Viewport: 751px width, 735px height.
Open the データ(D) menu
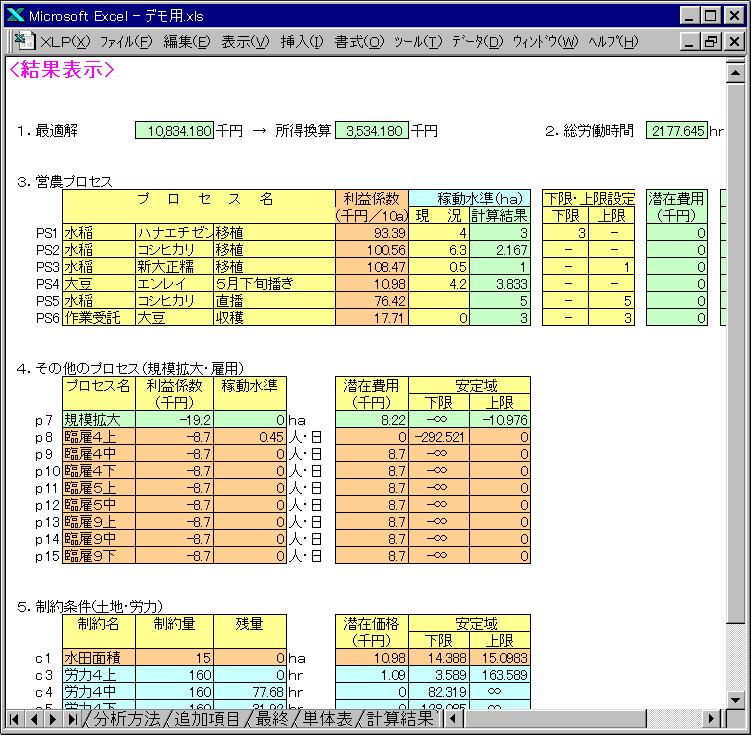click(477, 41)
